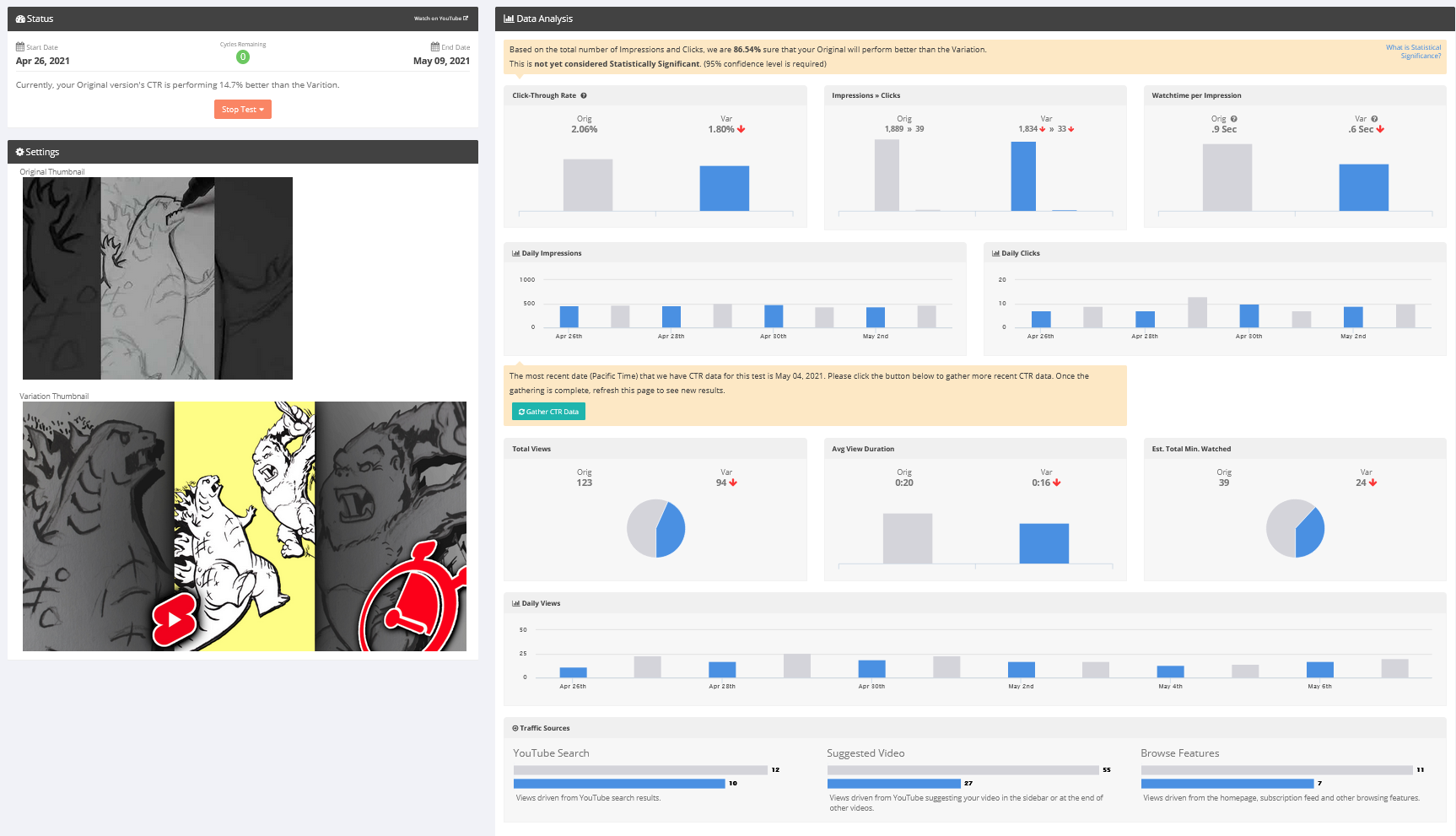Click the Est. Total Min. Watched pie chart
The height and width of the screenshot is (836, 1456).
tap(1295, 529)
